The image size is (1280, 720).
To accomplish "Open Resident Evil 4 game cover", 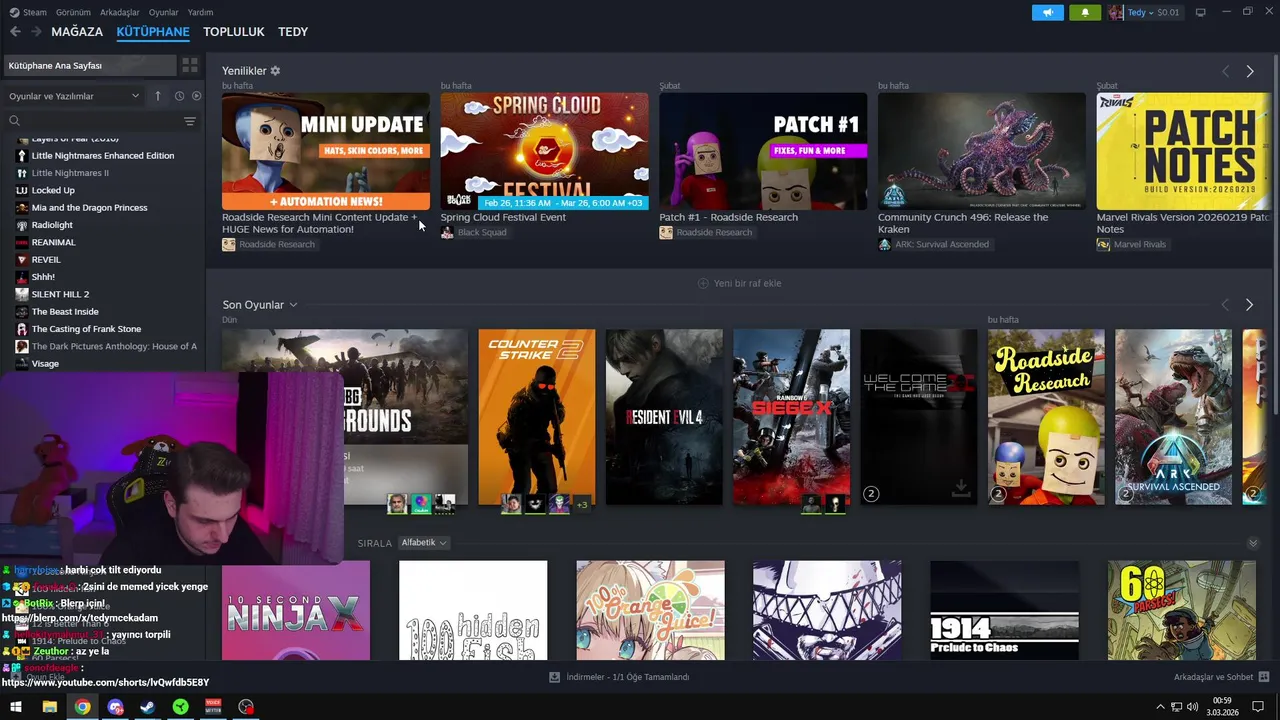I will click(x=664, y=417).
